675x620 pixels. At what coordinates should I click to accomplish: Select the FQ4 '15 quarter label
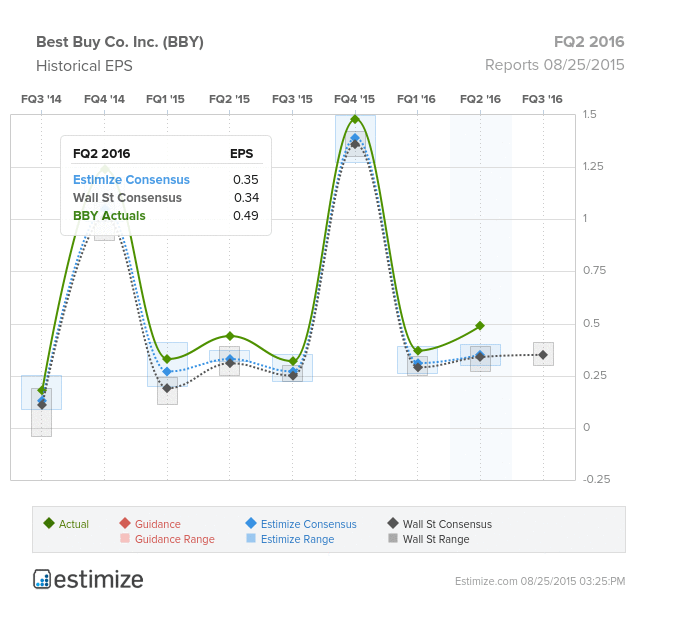[x=354, y=99]
